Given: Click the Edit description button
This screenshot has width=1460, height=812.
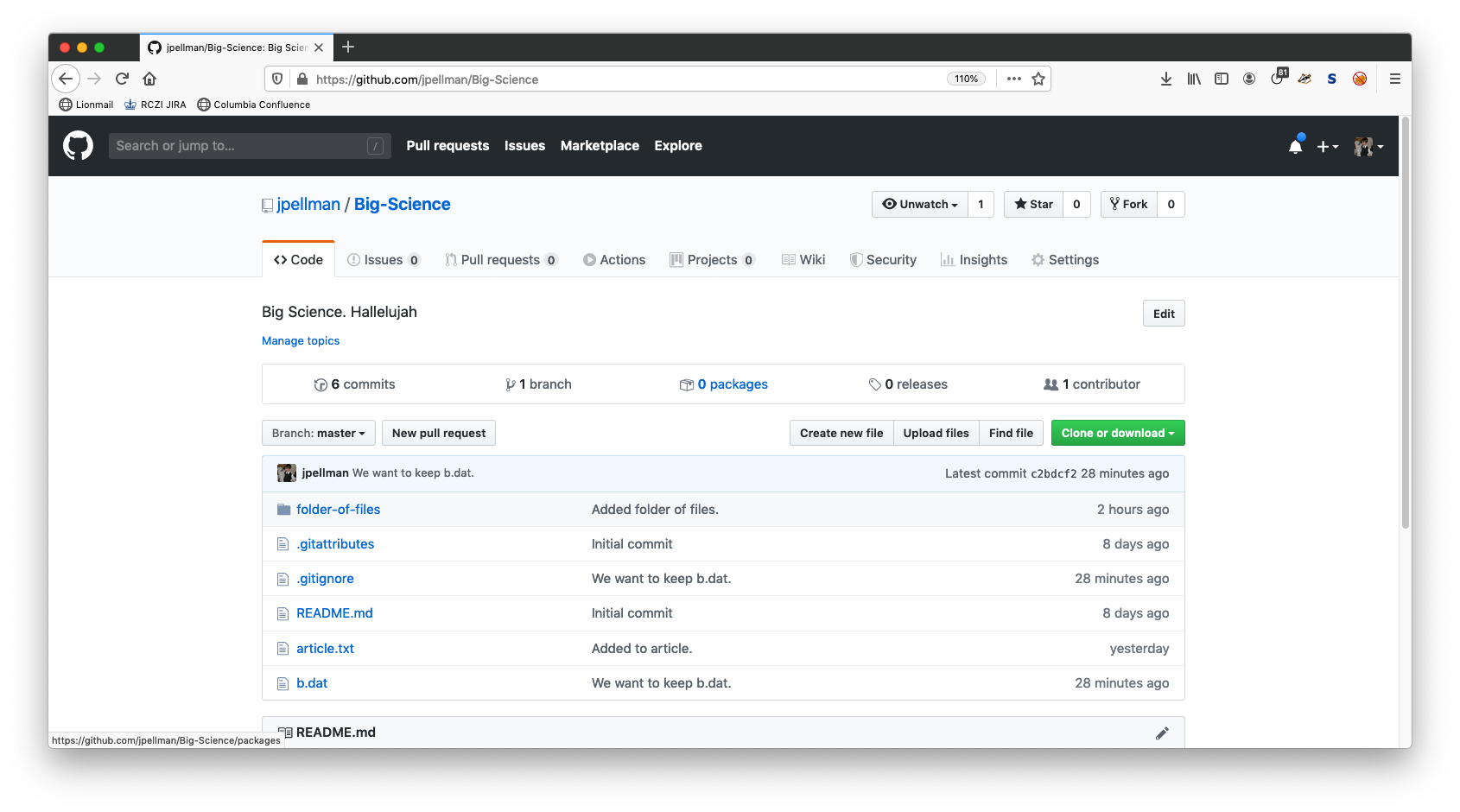Looking at the screenshot, I should point(1164,314).
